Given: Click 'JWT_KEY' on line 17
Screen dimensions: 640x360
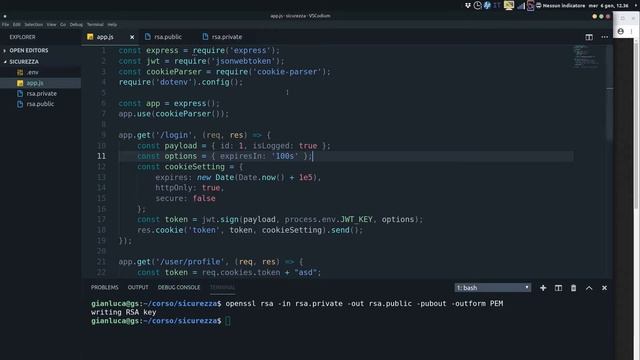Looking at the screenshot, I should tap(356, 220).
